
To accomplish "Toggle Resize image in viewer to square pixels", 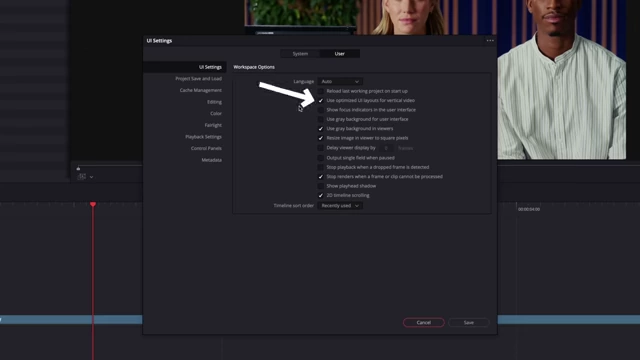I will click(321, 138).
